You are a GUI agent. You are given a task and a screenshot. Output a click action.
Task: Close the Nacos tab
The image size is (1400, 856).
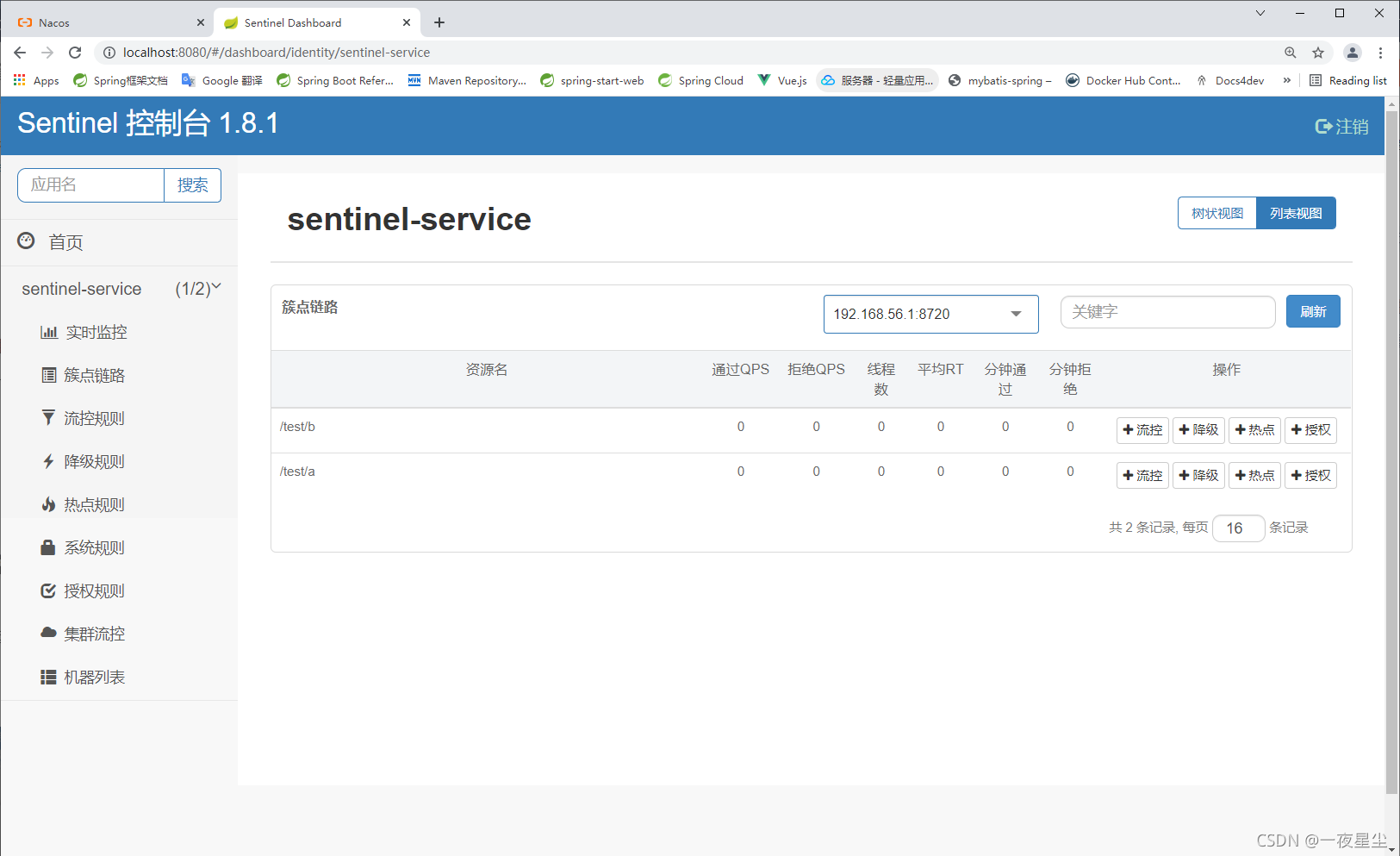(x=201, y=22)
